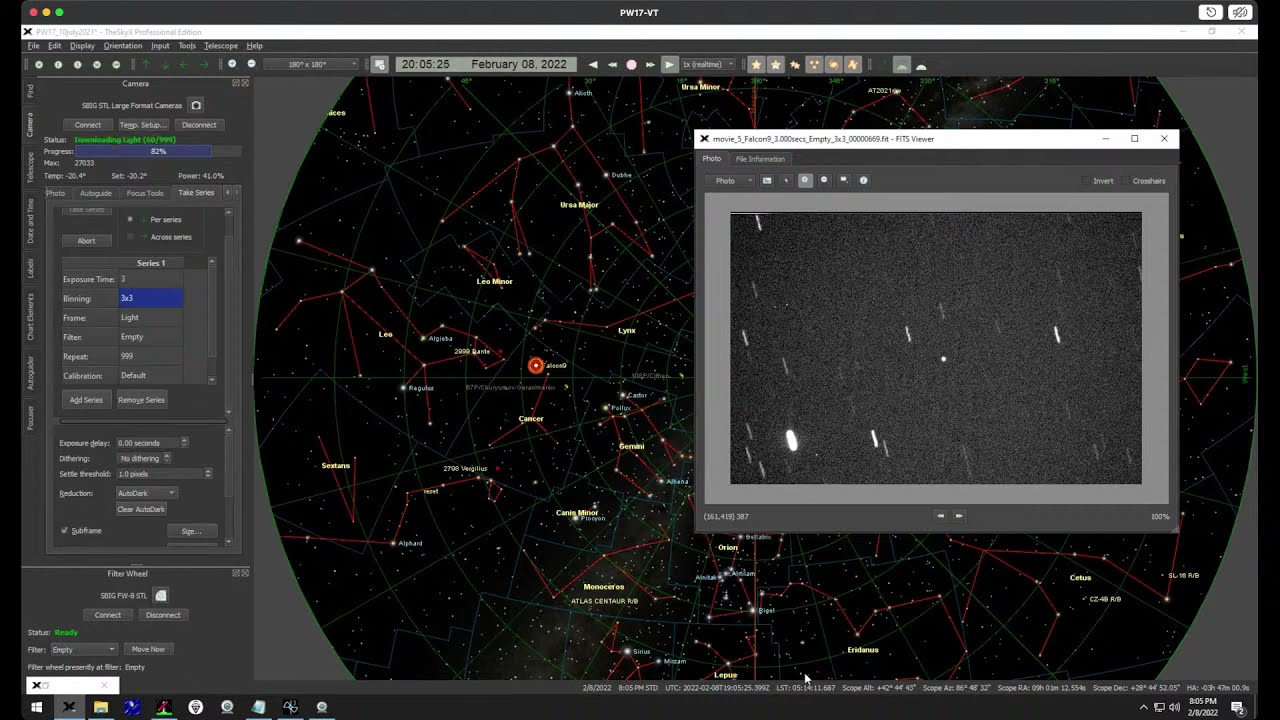Viewport: 1280px width, 720px height.
Task: Enable the Invert checkbox
Action: click(1086, 181)
